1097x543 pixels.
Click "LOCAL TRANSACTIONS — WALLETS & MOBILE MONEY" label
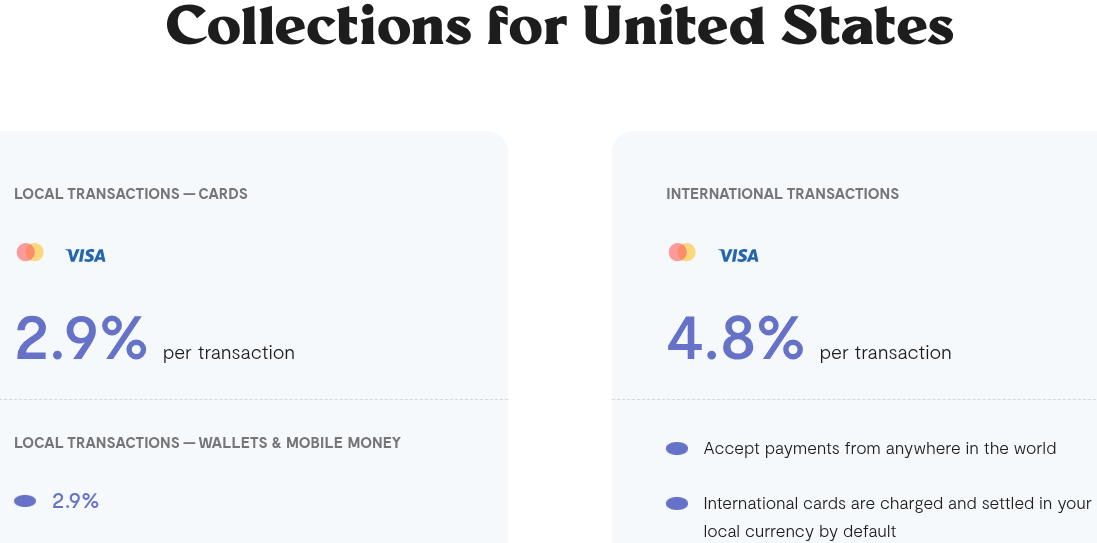tap(207, 443)
